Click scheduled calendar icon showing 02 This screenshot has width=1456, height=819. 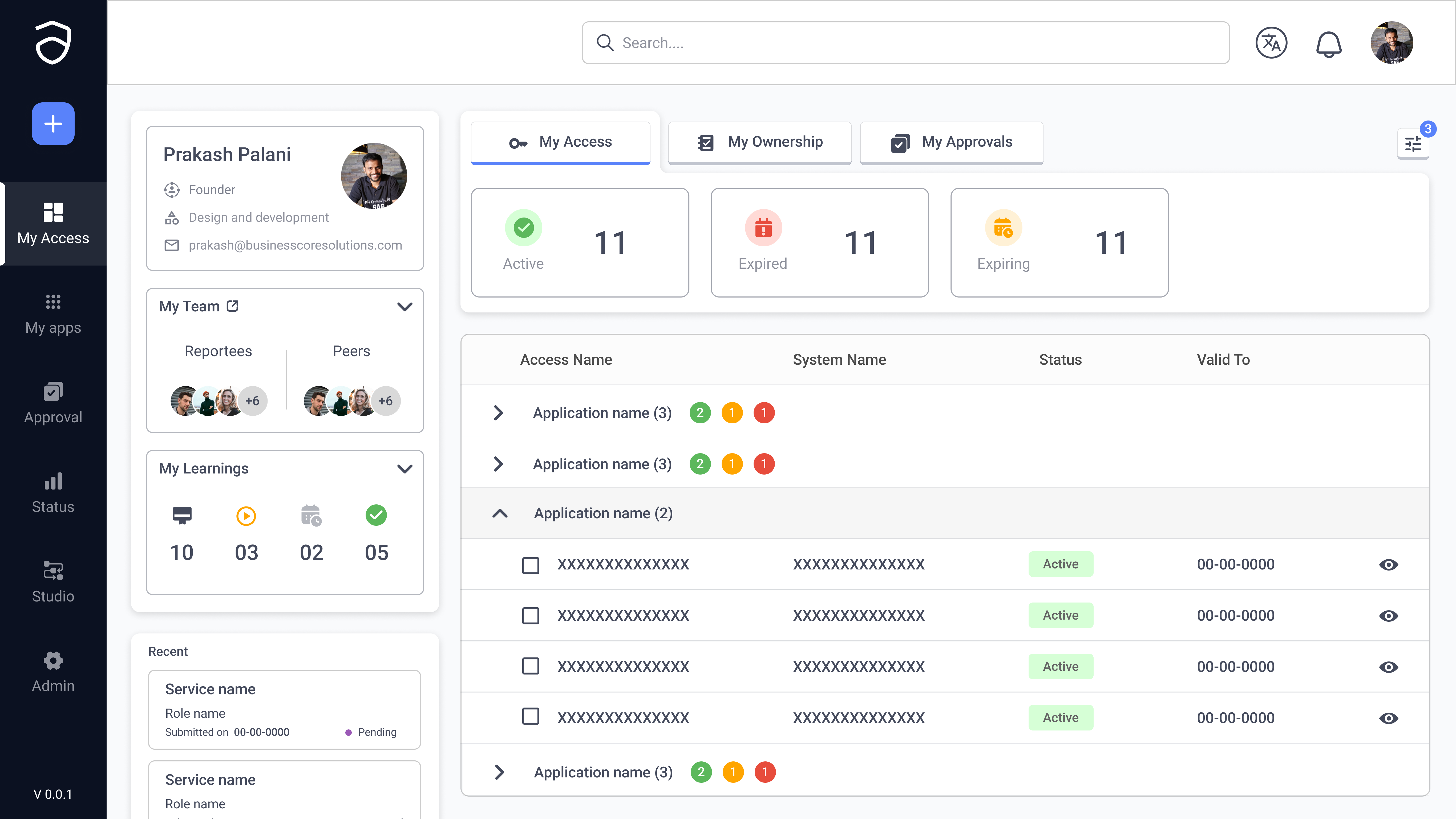tap(312, 515)
